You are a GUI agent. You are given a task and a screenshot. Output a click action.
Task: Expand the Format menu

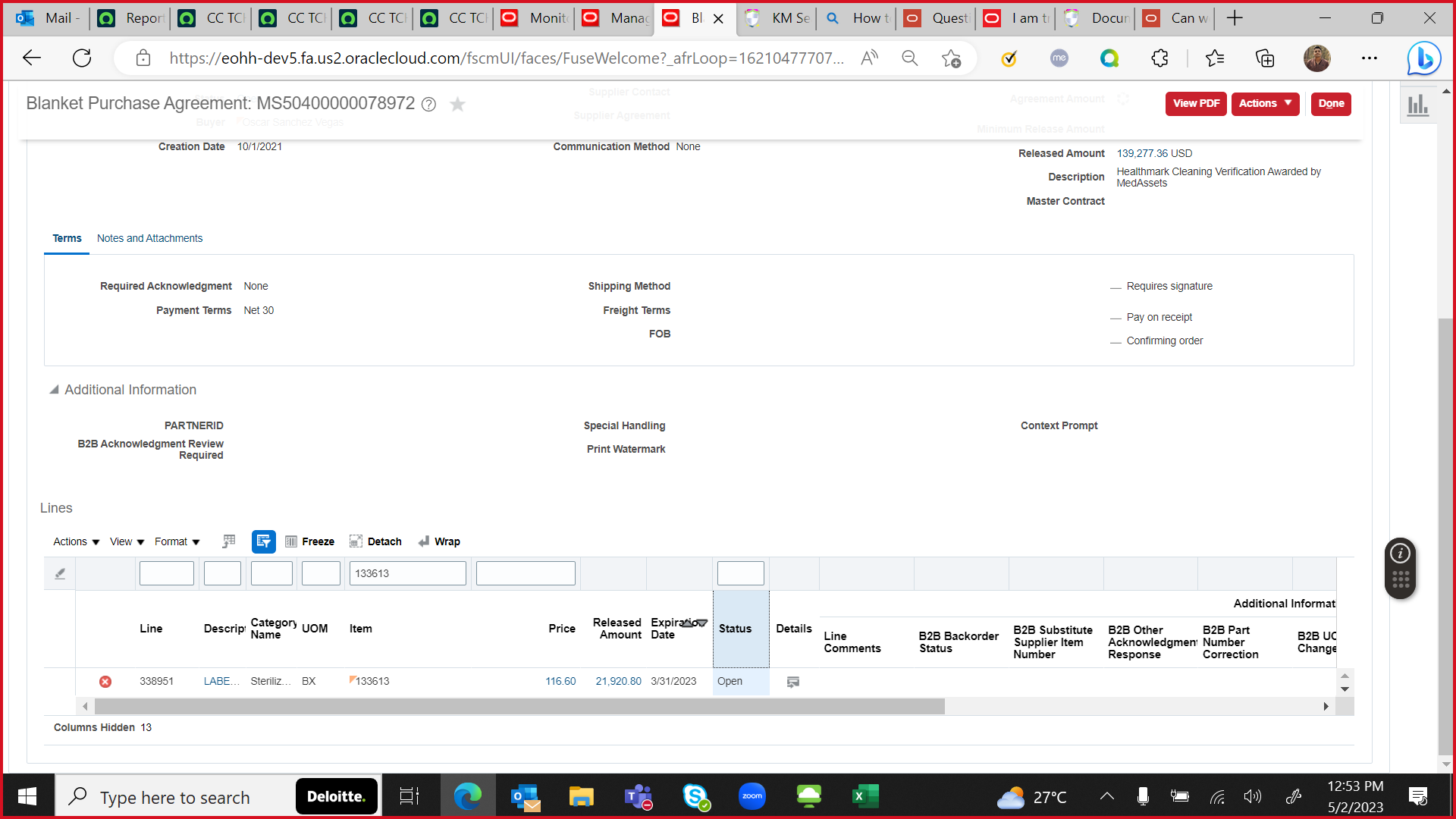(x=172, y=541)
